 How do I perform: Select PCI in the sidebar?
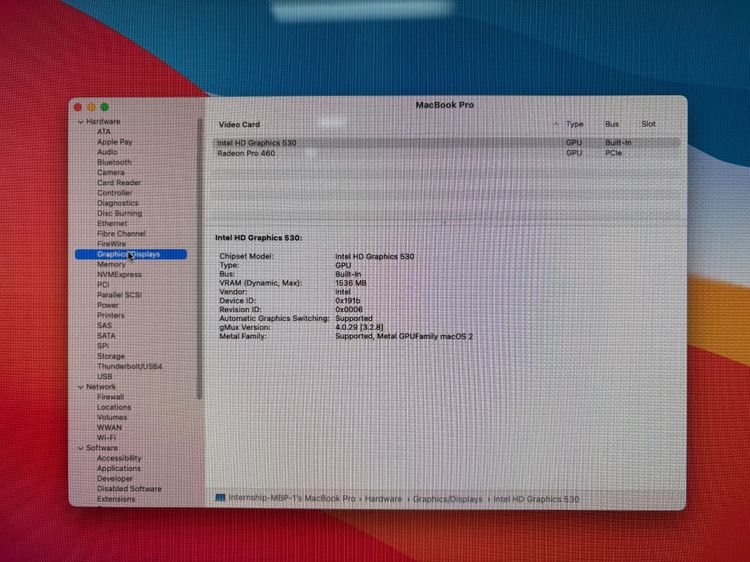pyautogui.click(x=103, y=285)
